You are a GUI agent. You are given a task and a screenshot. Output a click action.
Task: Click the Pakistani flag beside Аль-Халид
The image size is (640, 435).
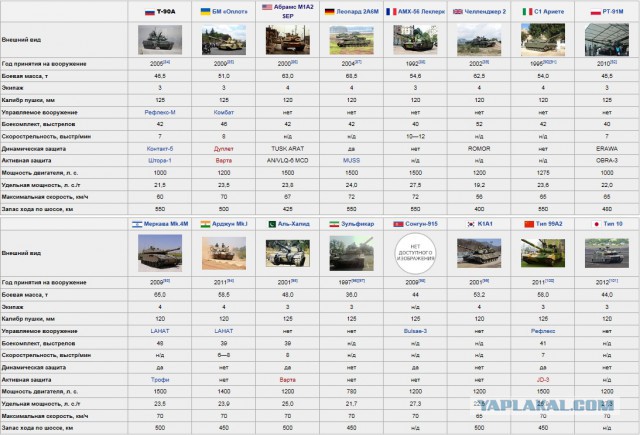pos(272,224)
